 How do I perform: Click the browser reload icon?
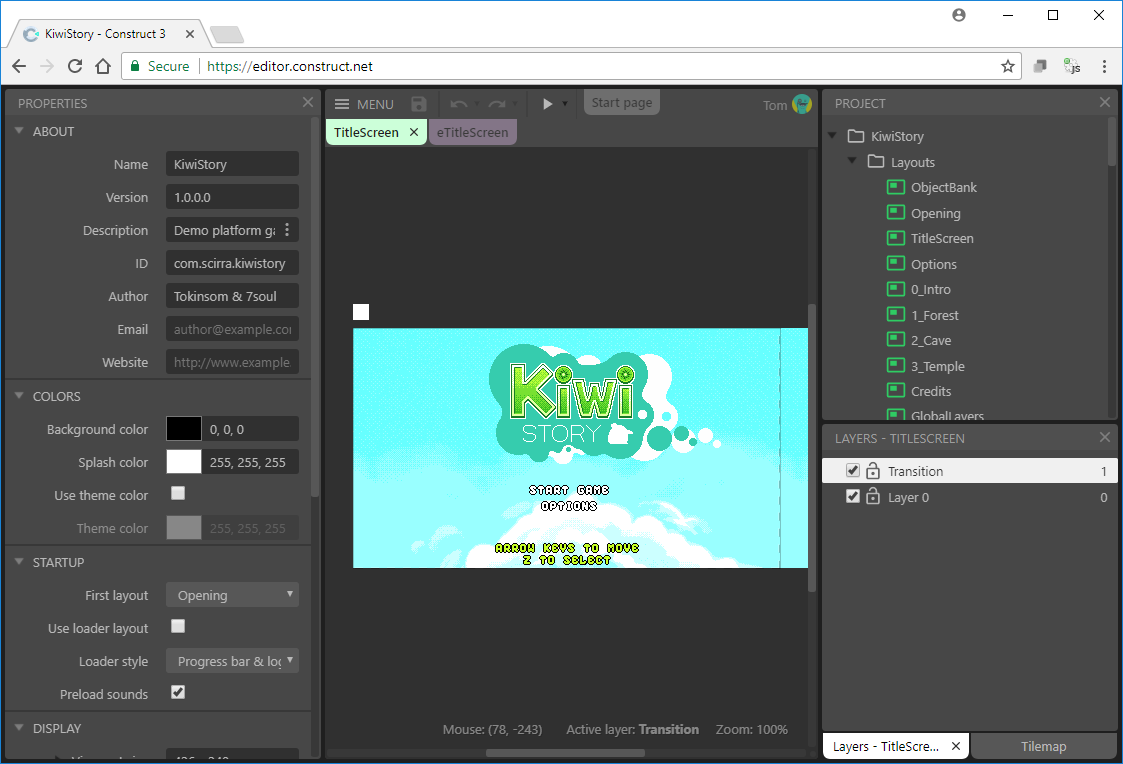[x=75, y=66]
